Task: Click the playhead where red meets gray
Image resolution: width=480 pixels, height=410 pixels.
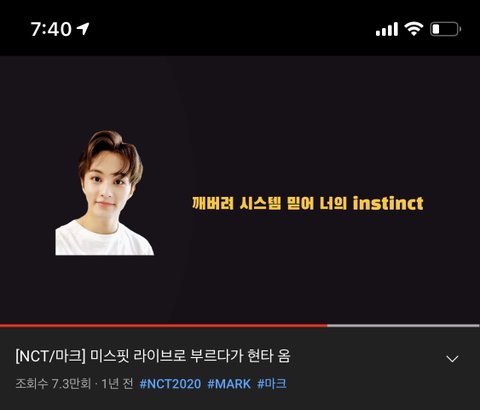Action: click(327, 325)
